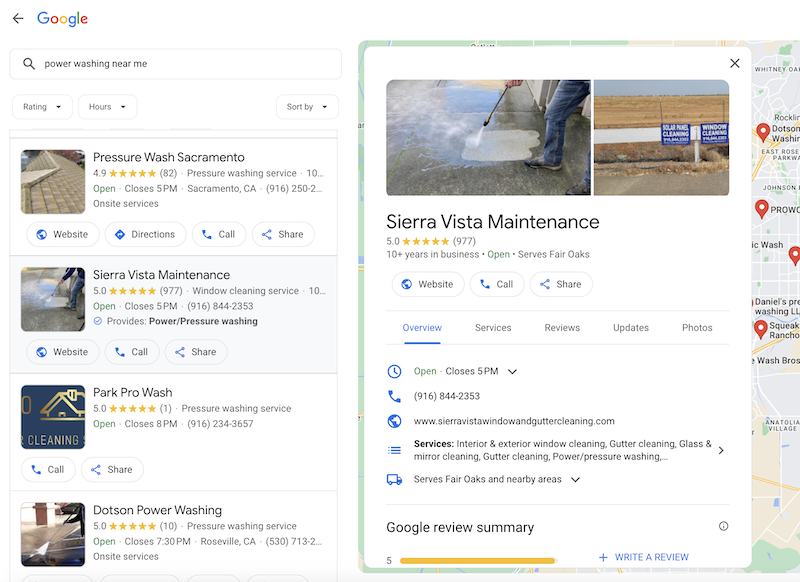The width and height of the screenshot is (800, 582).
Task: Close the Sierra Vista Maintenance detail panel
Action: pos(735,63)
